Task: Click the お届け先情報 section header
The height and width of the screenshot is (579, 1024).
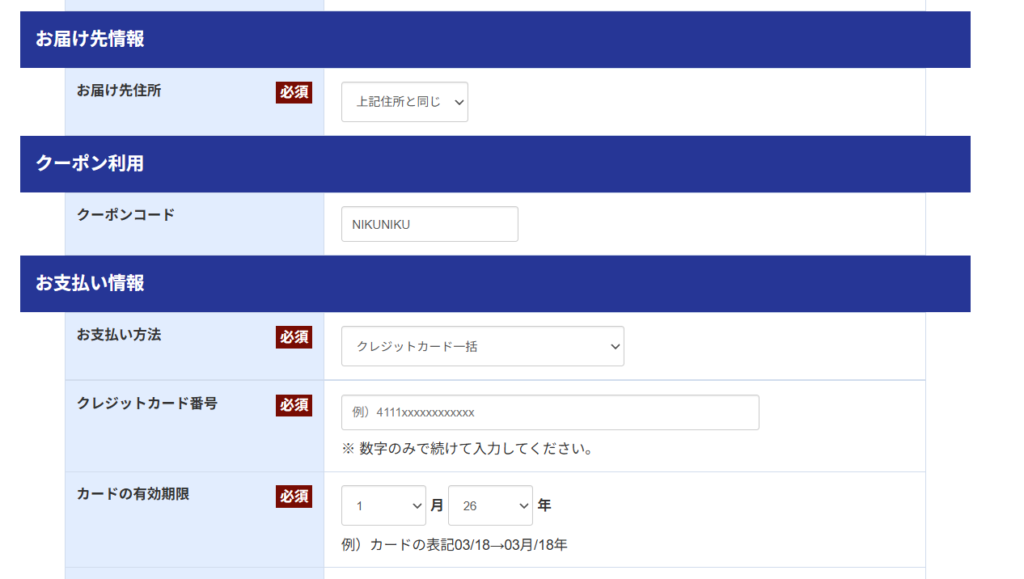Action: 90,39
